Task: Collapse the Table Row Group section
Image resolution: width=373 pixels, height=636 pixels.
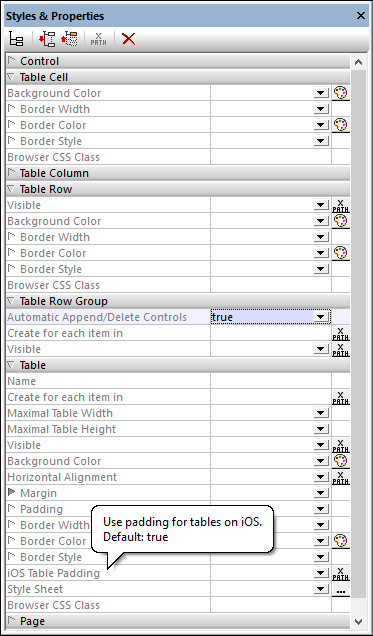Action: 11,301
